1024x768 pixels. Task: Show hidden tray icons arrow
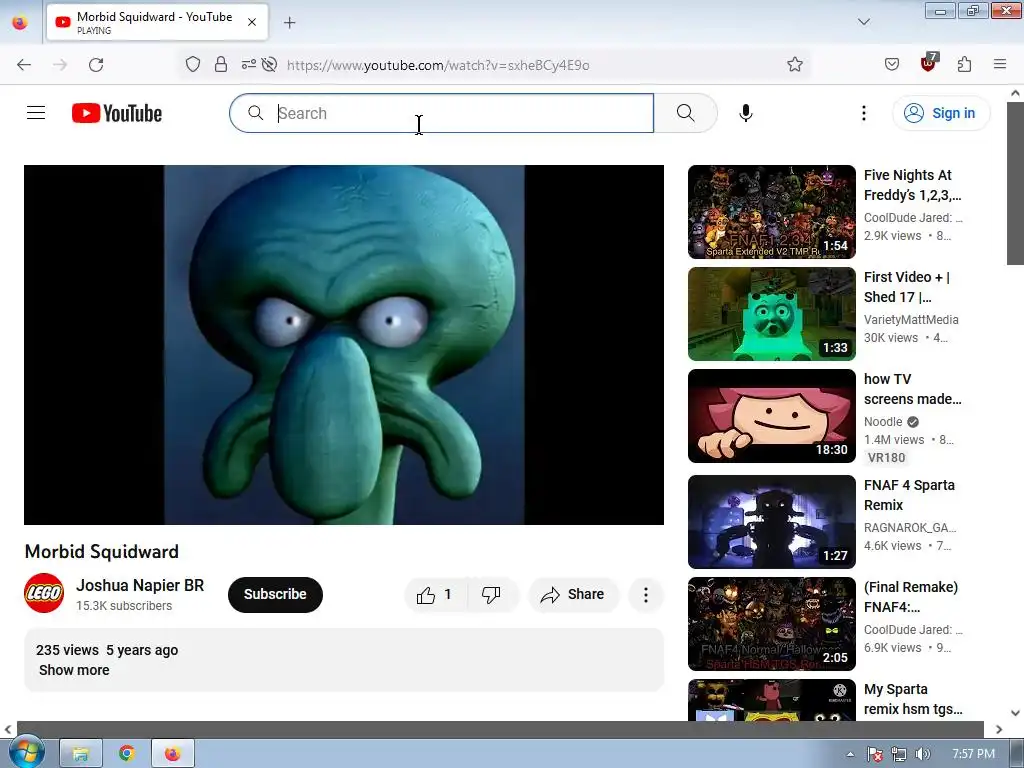point(850,754)
